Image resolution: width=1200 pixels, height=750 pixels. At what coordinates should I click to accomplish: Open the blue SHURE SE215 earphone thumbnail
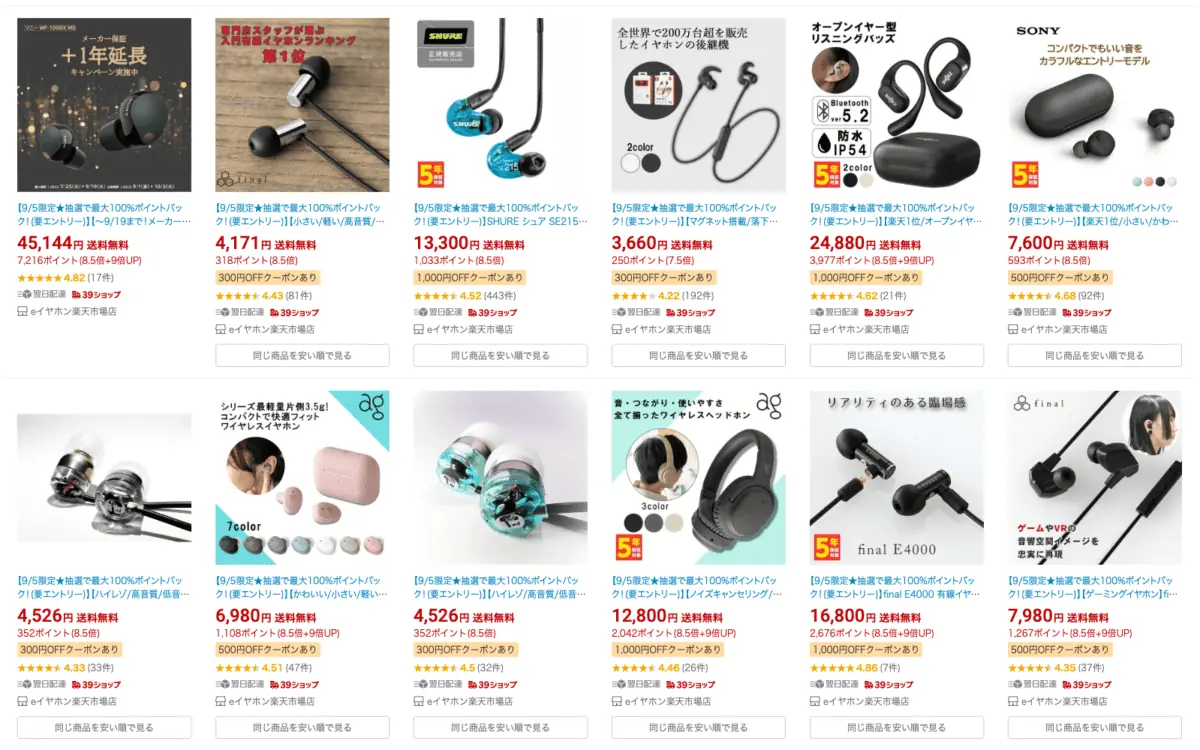500,105
